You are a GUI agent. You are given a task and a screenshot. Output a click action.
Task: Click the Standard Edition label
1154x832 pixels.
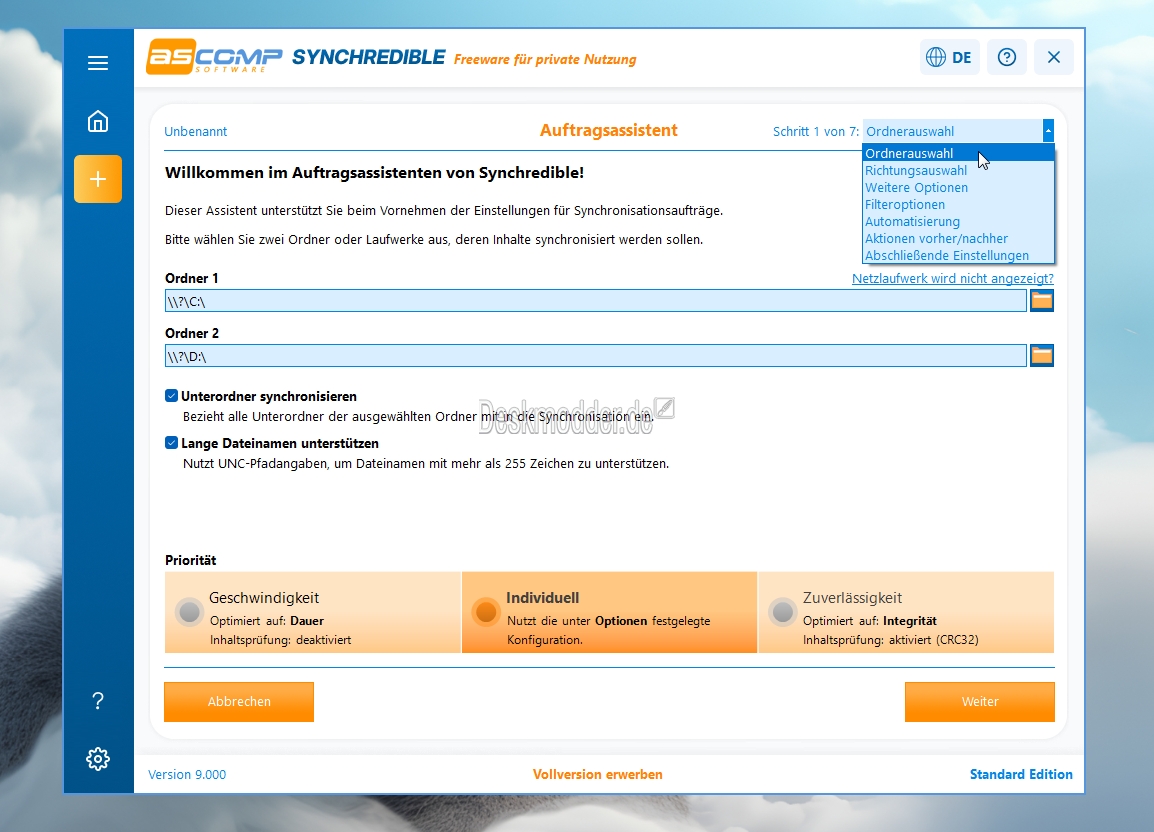1021,774
